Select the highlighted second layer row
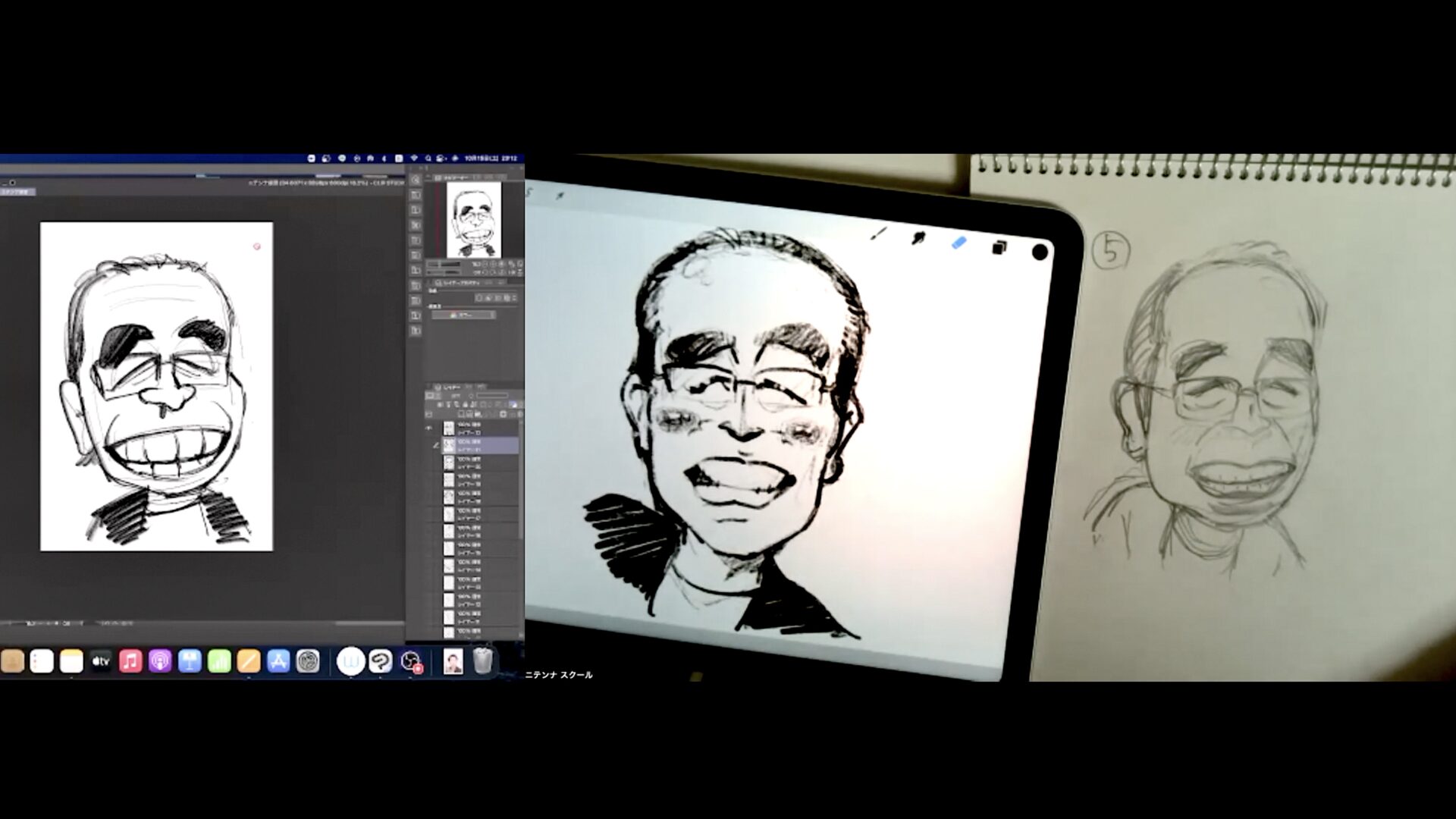The image size is (1456, 819). coord(482,445)
